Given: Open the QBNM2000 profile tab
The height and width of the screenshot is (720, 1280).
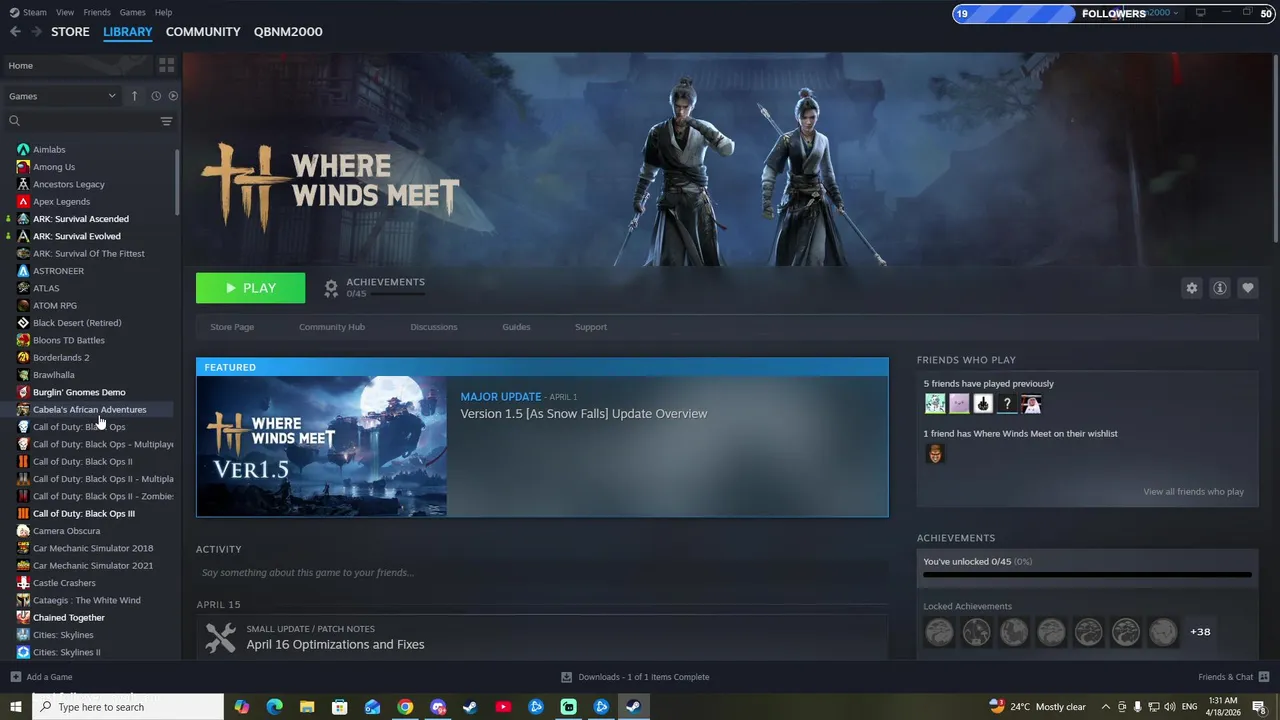Looking at the screenshot, I should click(288, 32).
